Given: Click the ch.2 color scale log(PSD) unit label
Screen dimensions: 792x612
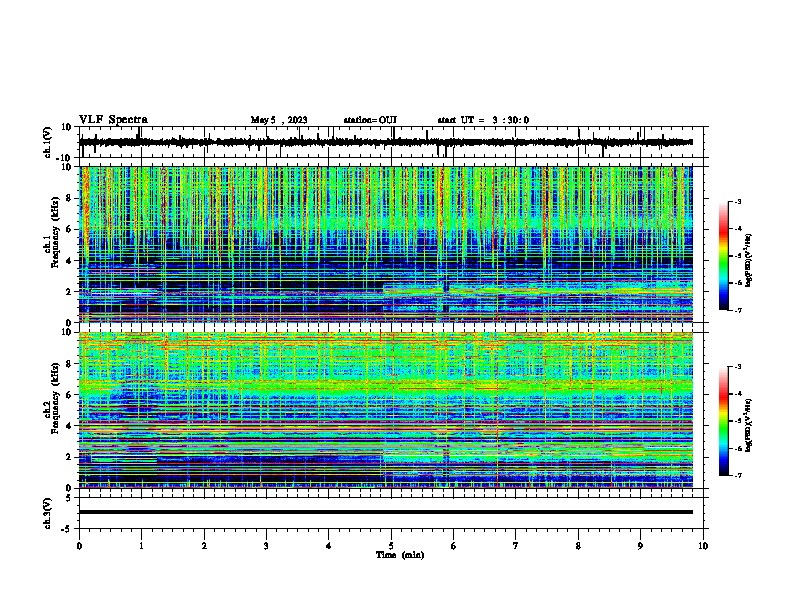Looking at the screenshot, I should tap(749, 425).
